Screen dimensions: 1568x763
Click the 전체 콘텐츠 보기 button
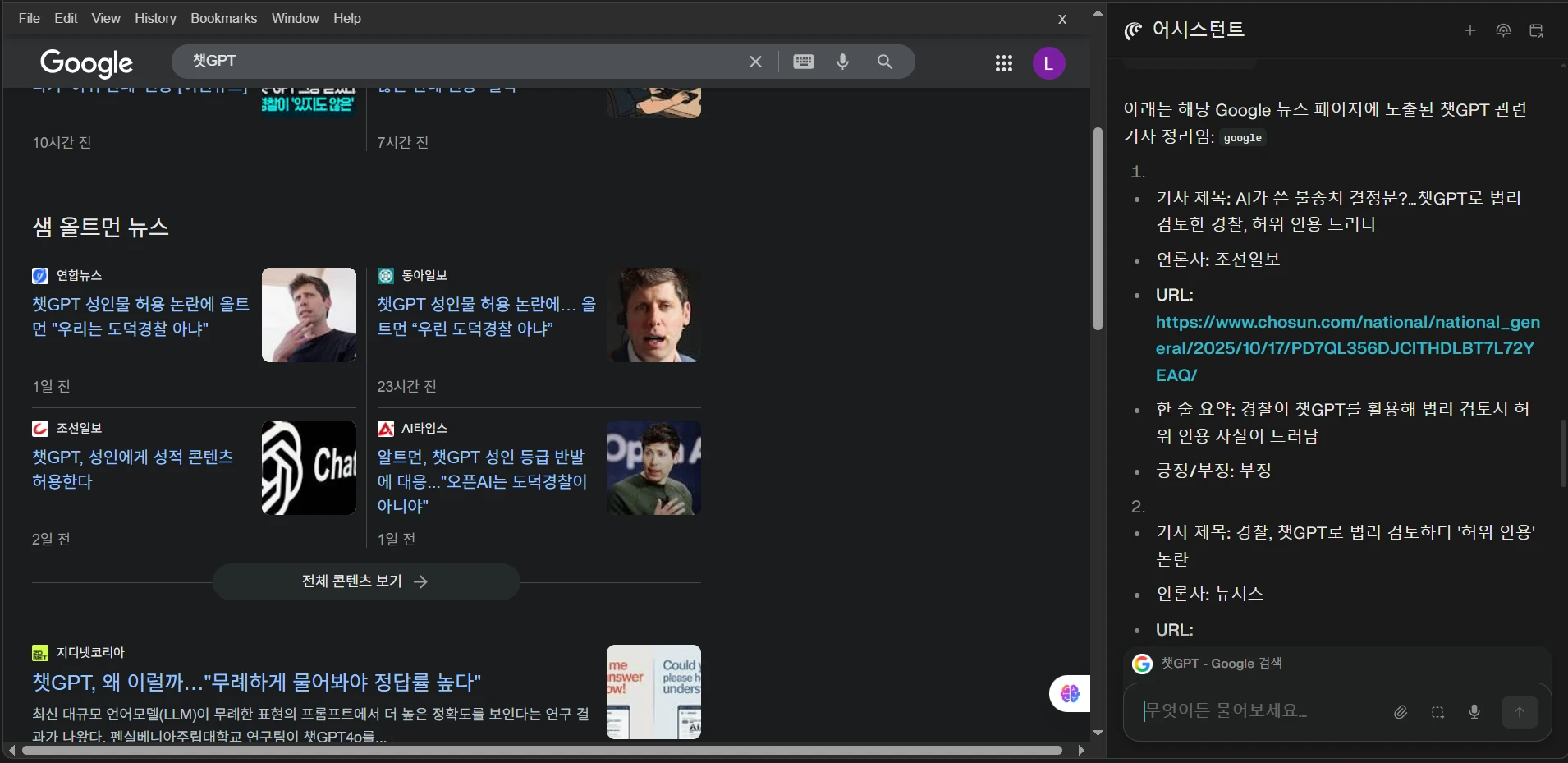point(365,581)
